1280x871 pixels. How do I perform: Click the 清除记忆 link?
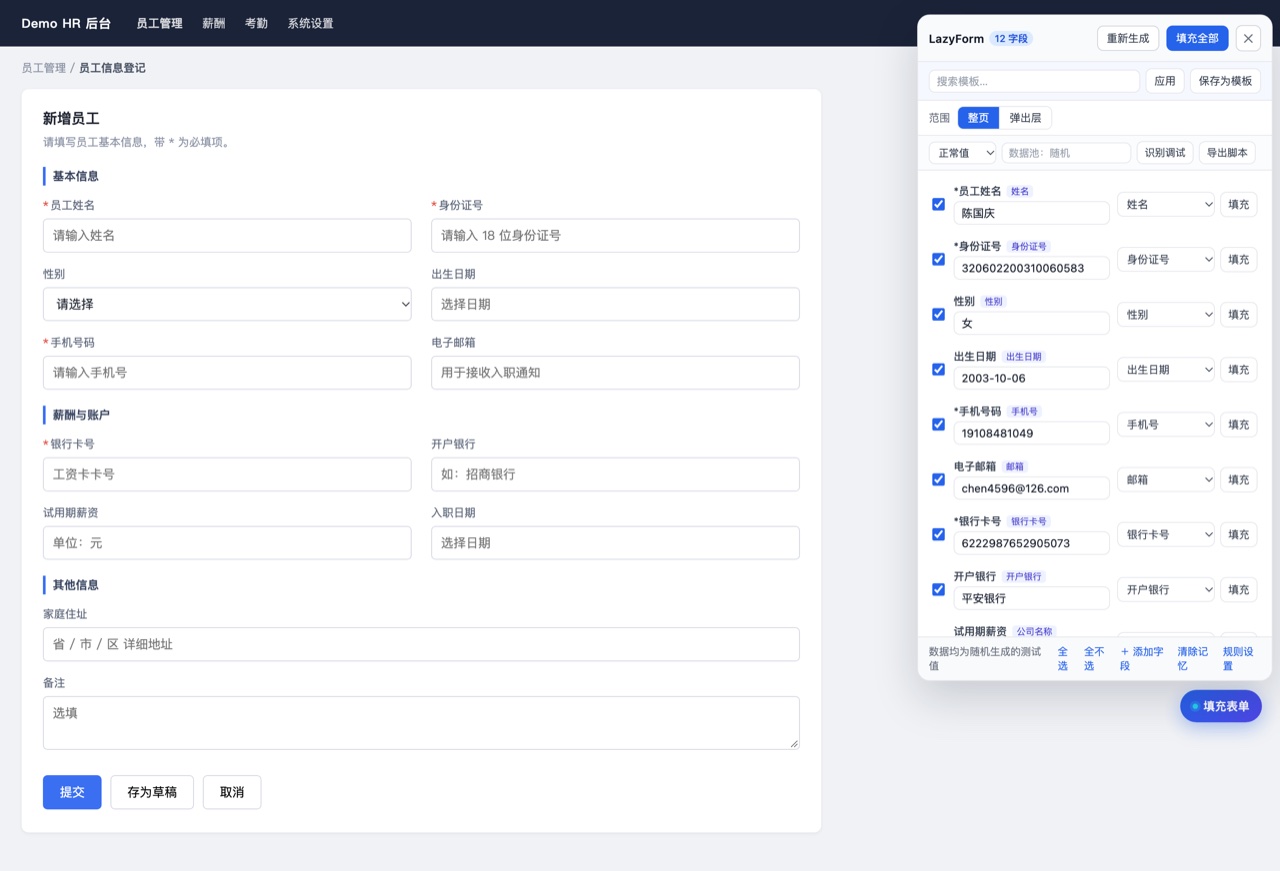pos(1192,658)
